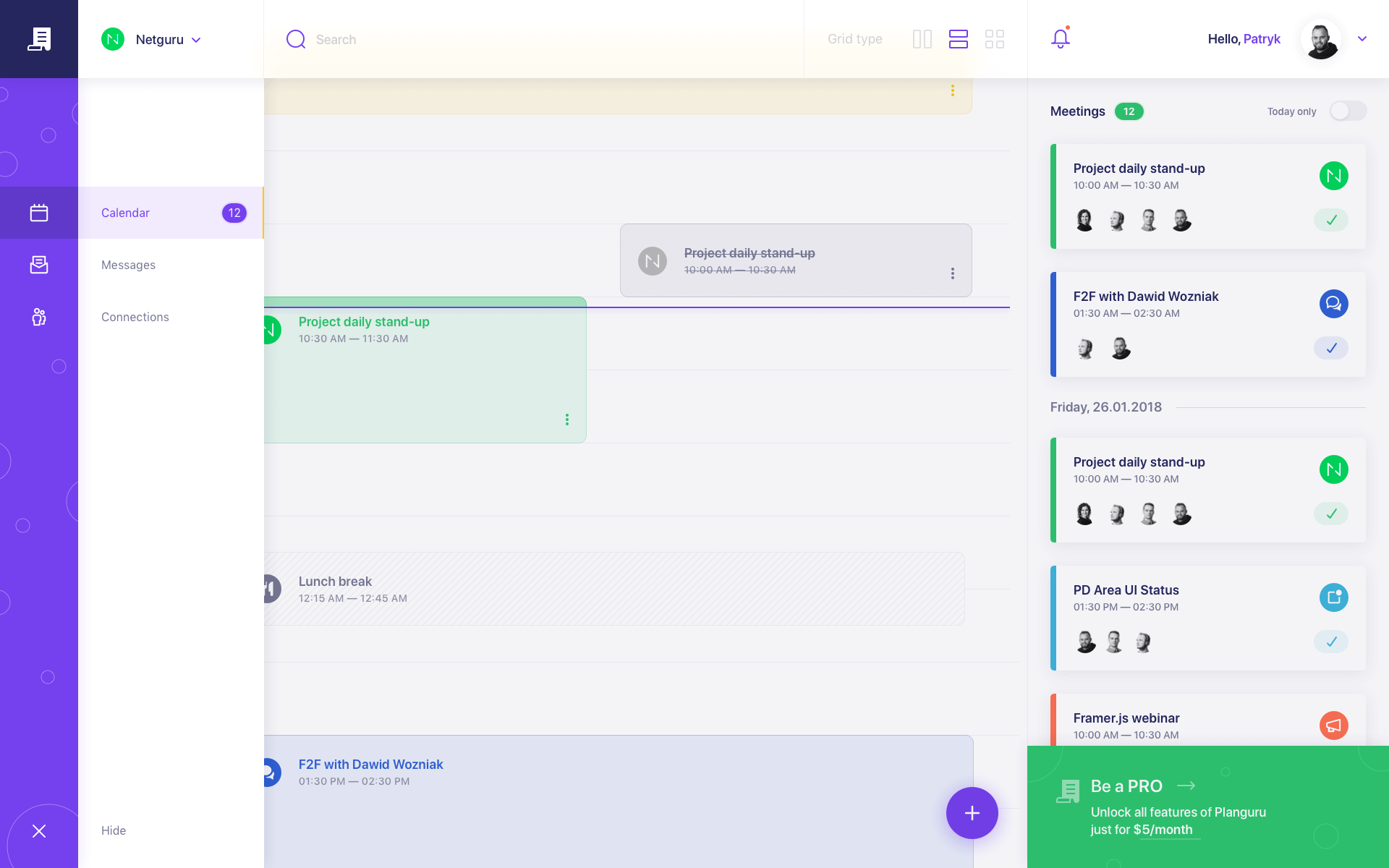Open options menu on cancelled stand-up event
The width and height of the screenshot is (1389, 868).
[x=952, y=273]
